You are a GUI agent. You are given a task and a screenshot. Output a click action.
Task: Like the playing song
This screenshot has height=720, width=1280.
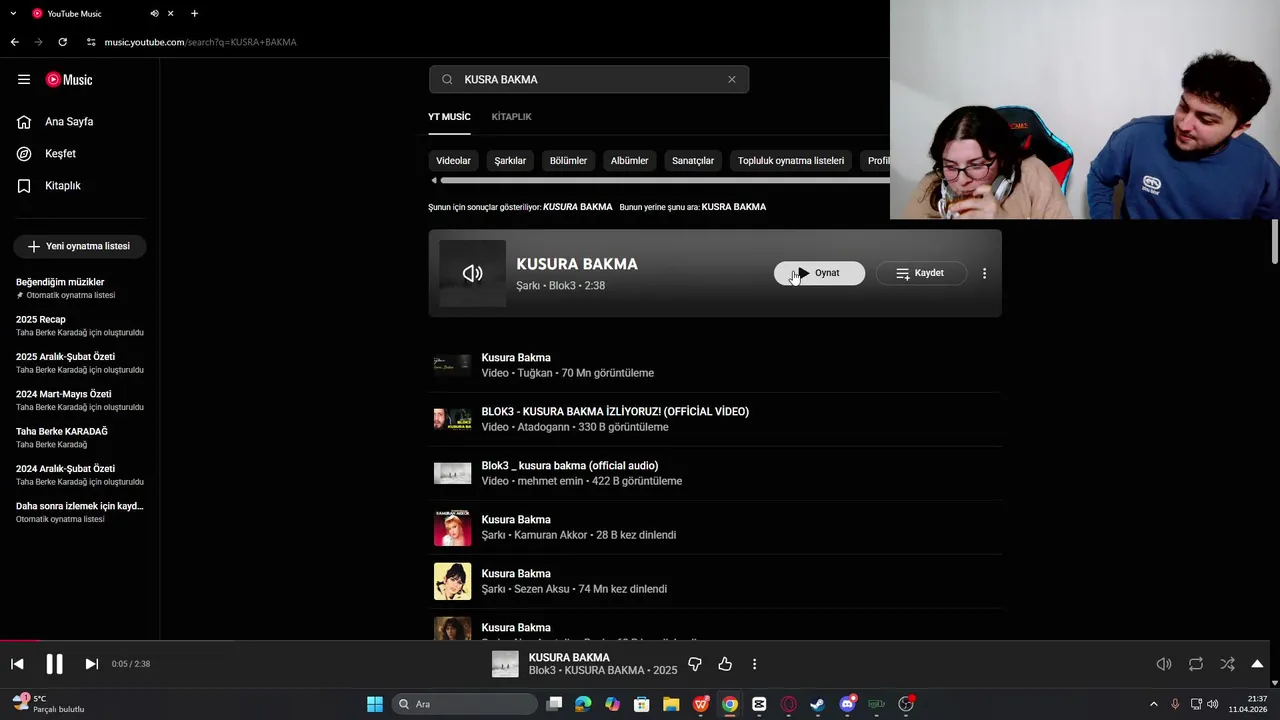(x=725, y=664)
